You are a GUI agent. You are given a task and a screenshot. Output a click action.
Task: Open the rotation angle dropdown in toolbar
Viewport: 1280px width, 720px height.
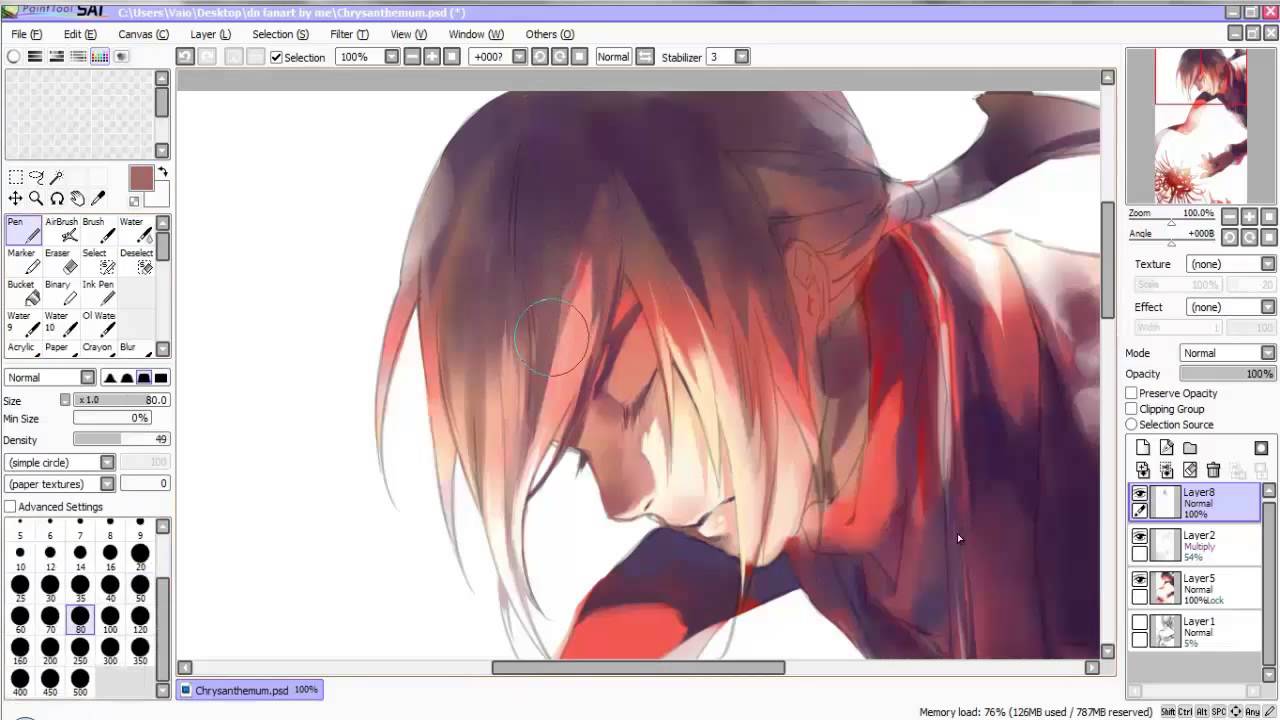point(519,57)
